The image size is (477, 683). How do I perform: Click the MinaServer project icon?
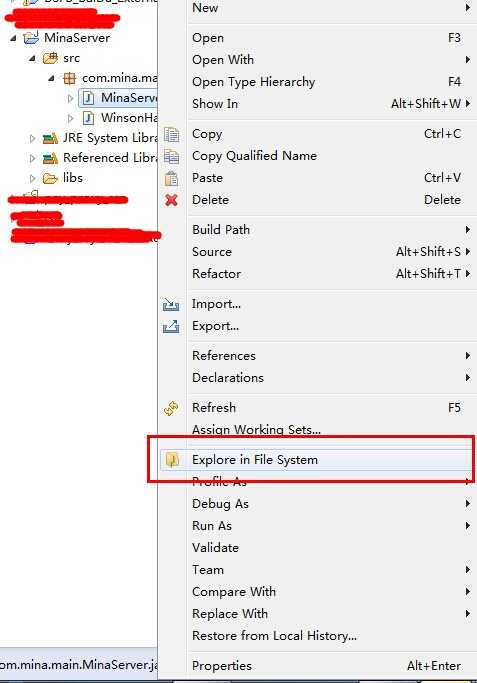31,38
